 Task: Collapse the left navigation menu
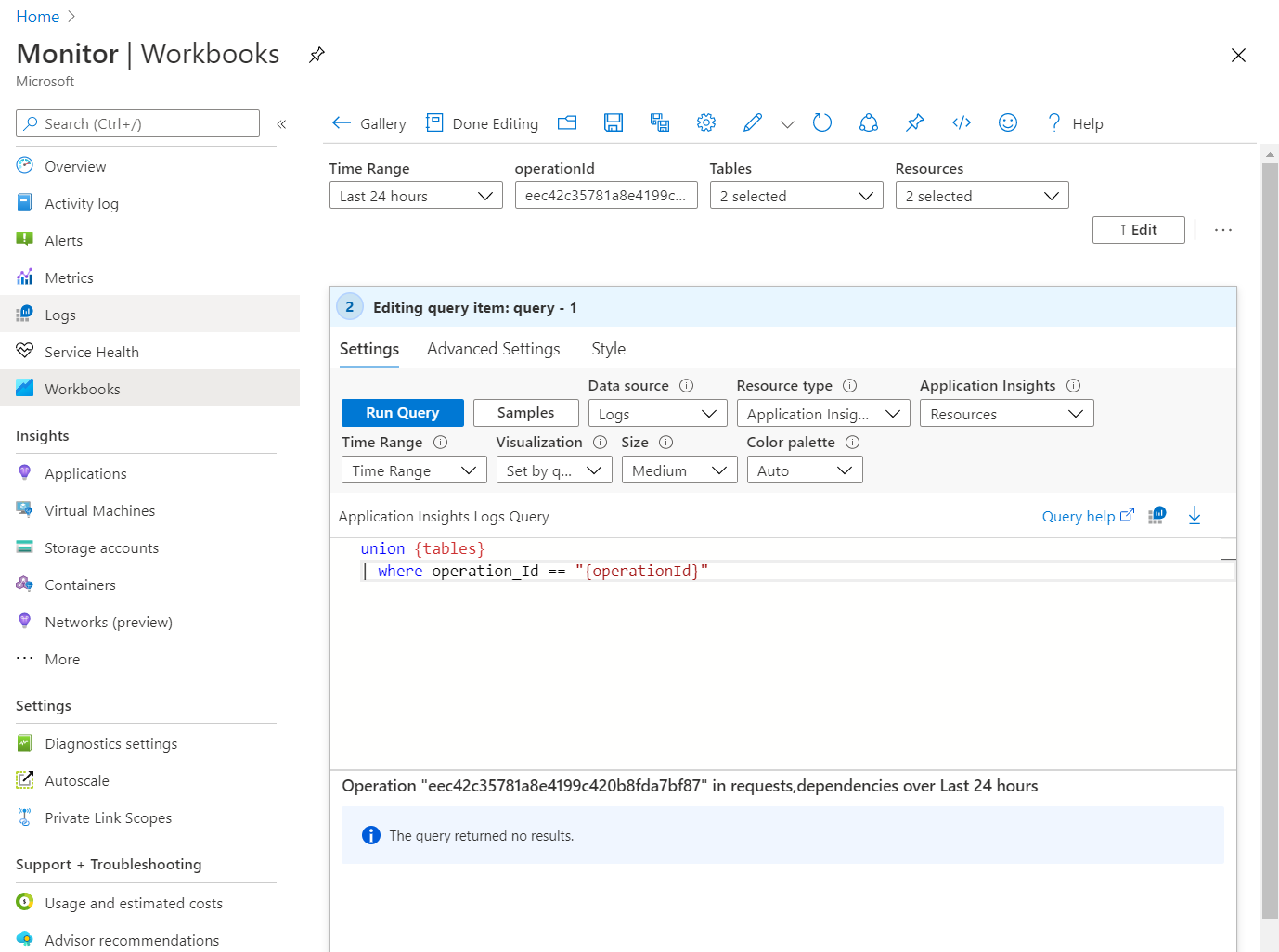pyautogui.click(x=281, y=123)
